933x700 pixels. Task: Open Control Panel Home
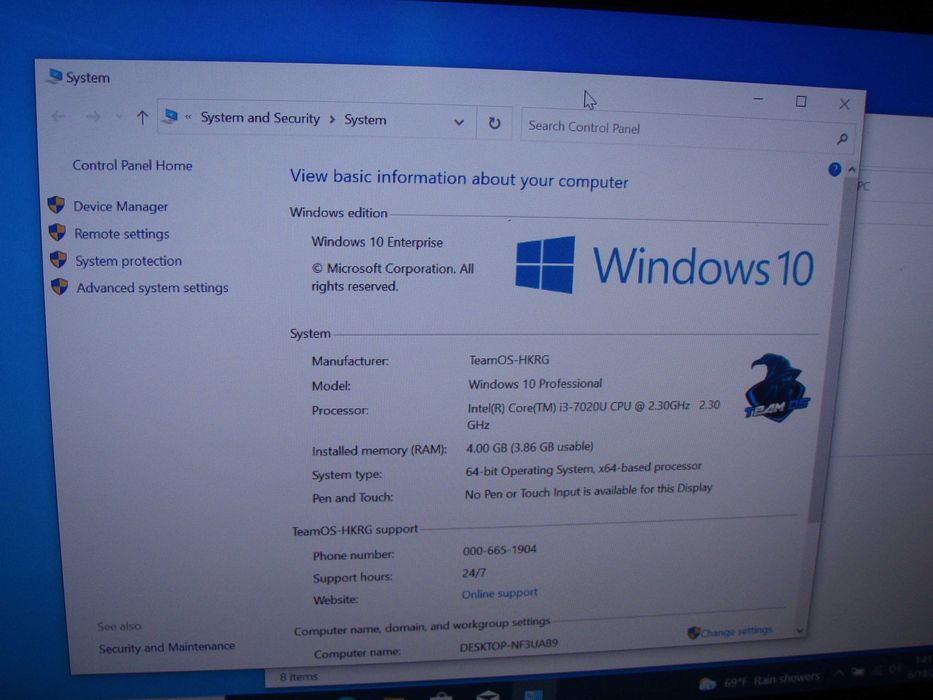pyautogui.click(x=132, y=165)
